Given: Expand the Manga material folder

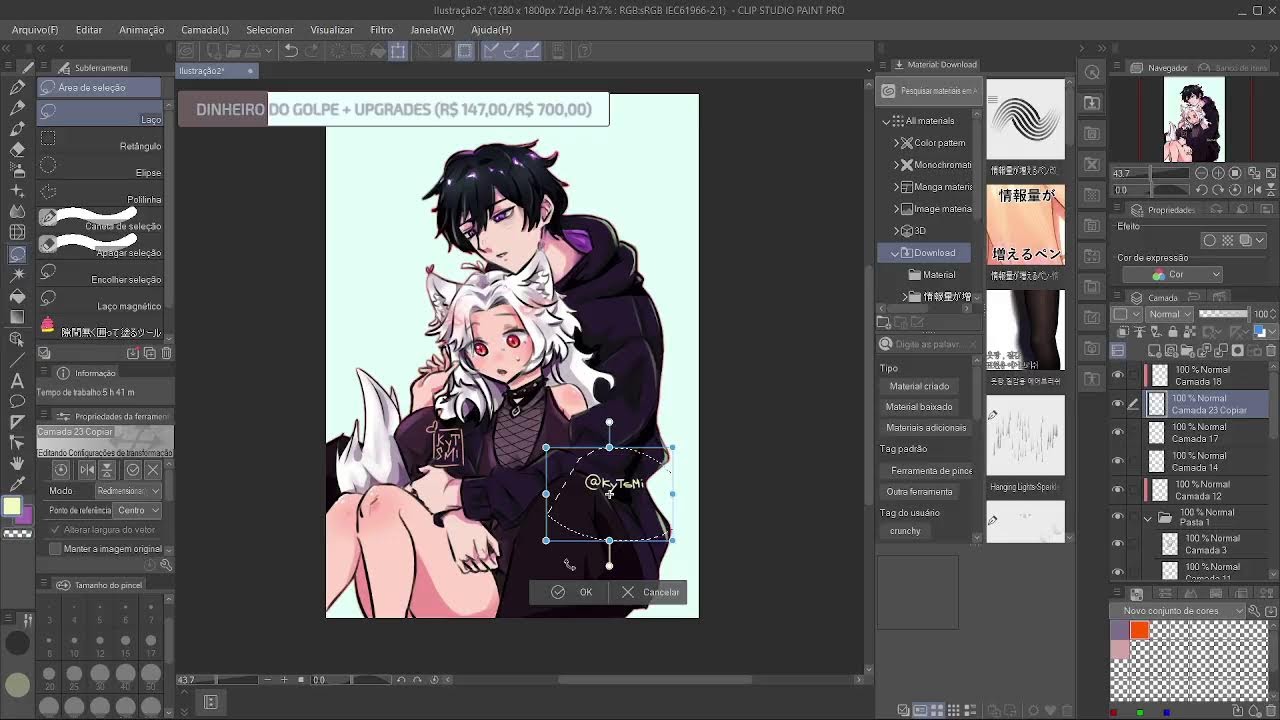Looking at the screenshot, I should [x=896, y=187].
